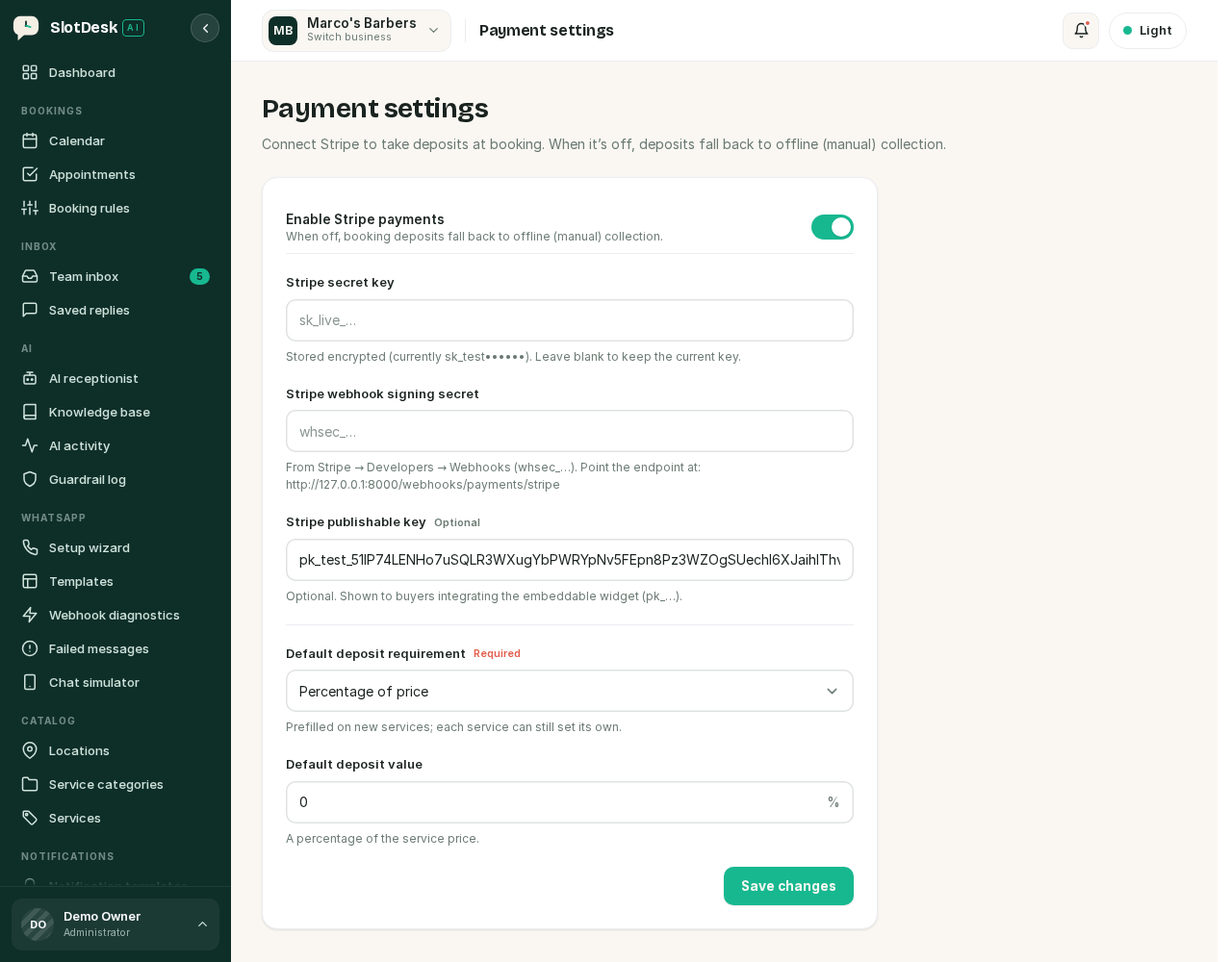Click the Default deposit value field
Screen dimensions: 1232x962
[570, 802]
